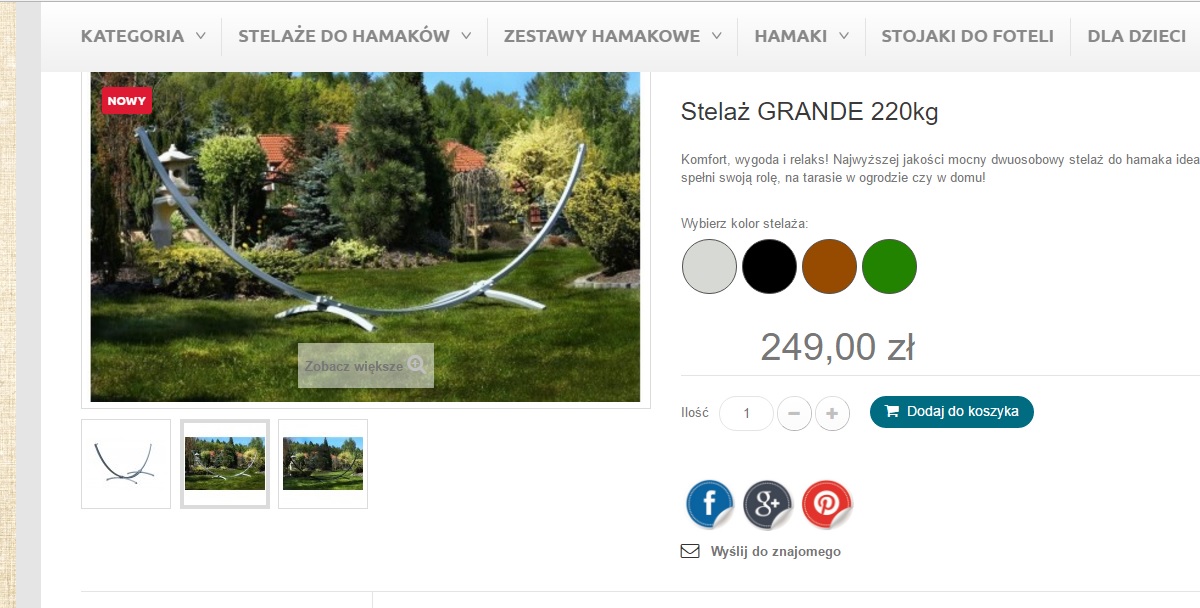Click the red NOWY badge on image

click(126, 100)
